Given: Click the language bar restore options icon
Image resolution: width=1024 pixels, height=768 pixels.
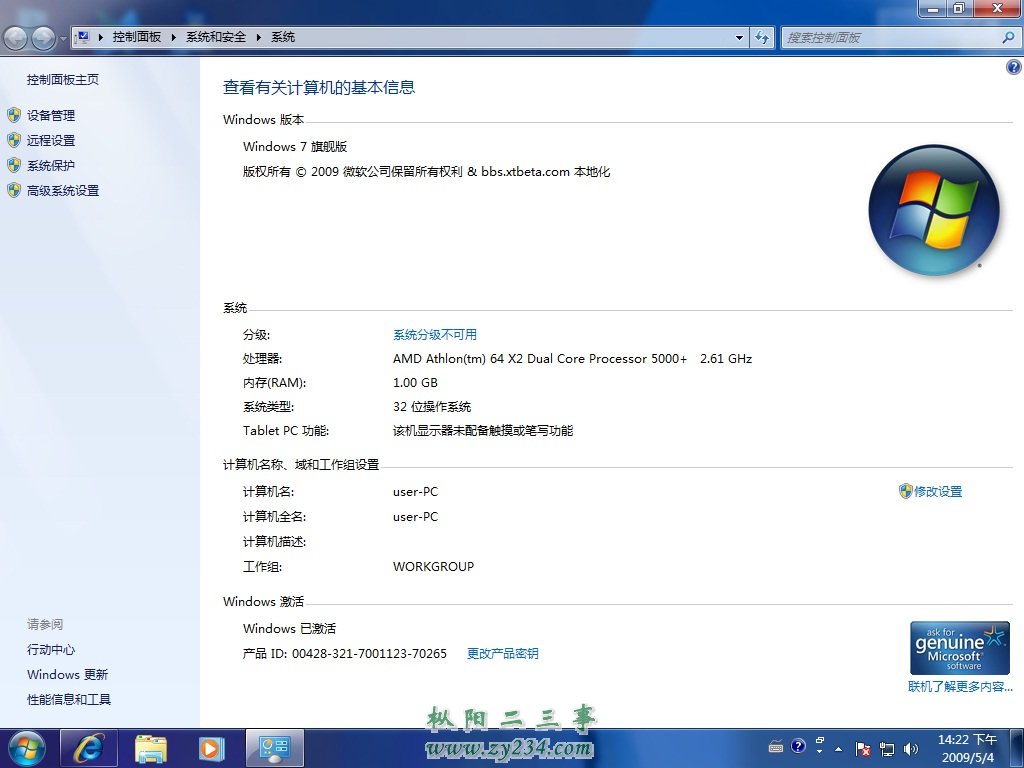Looking at the screenshot, I should click(820, 741).
